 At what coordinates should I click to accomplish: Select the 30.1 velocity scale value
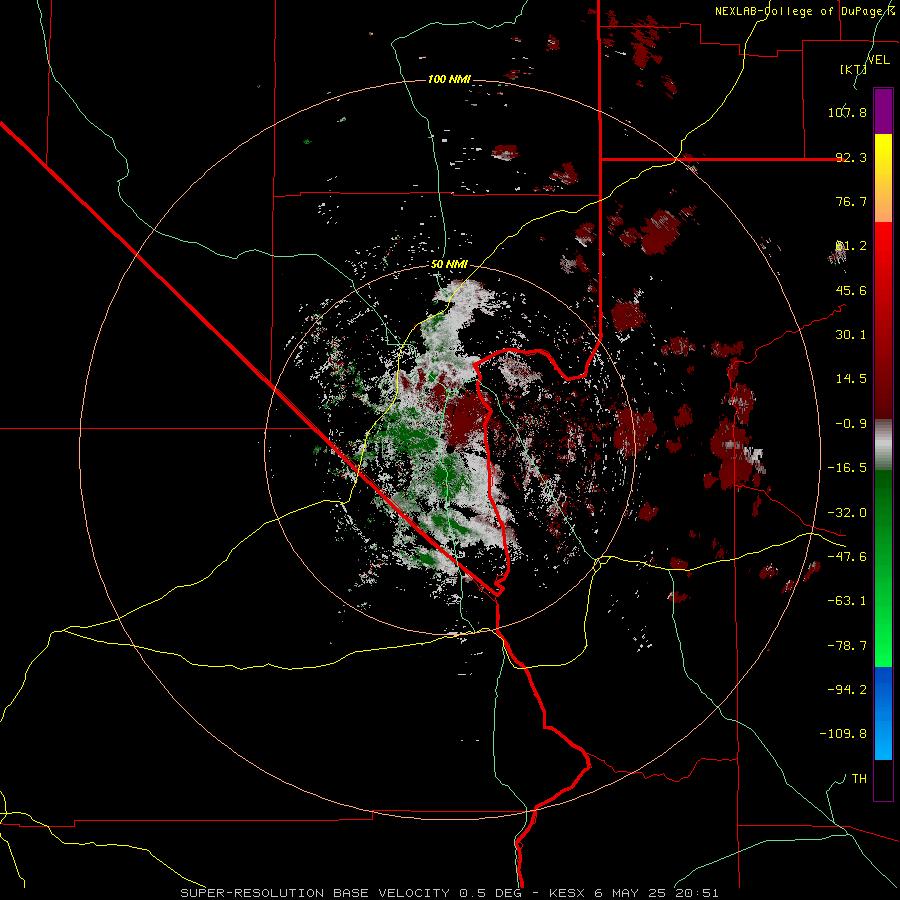click(x=851, y=335)
